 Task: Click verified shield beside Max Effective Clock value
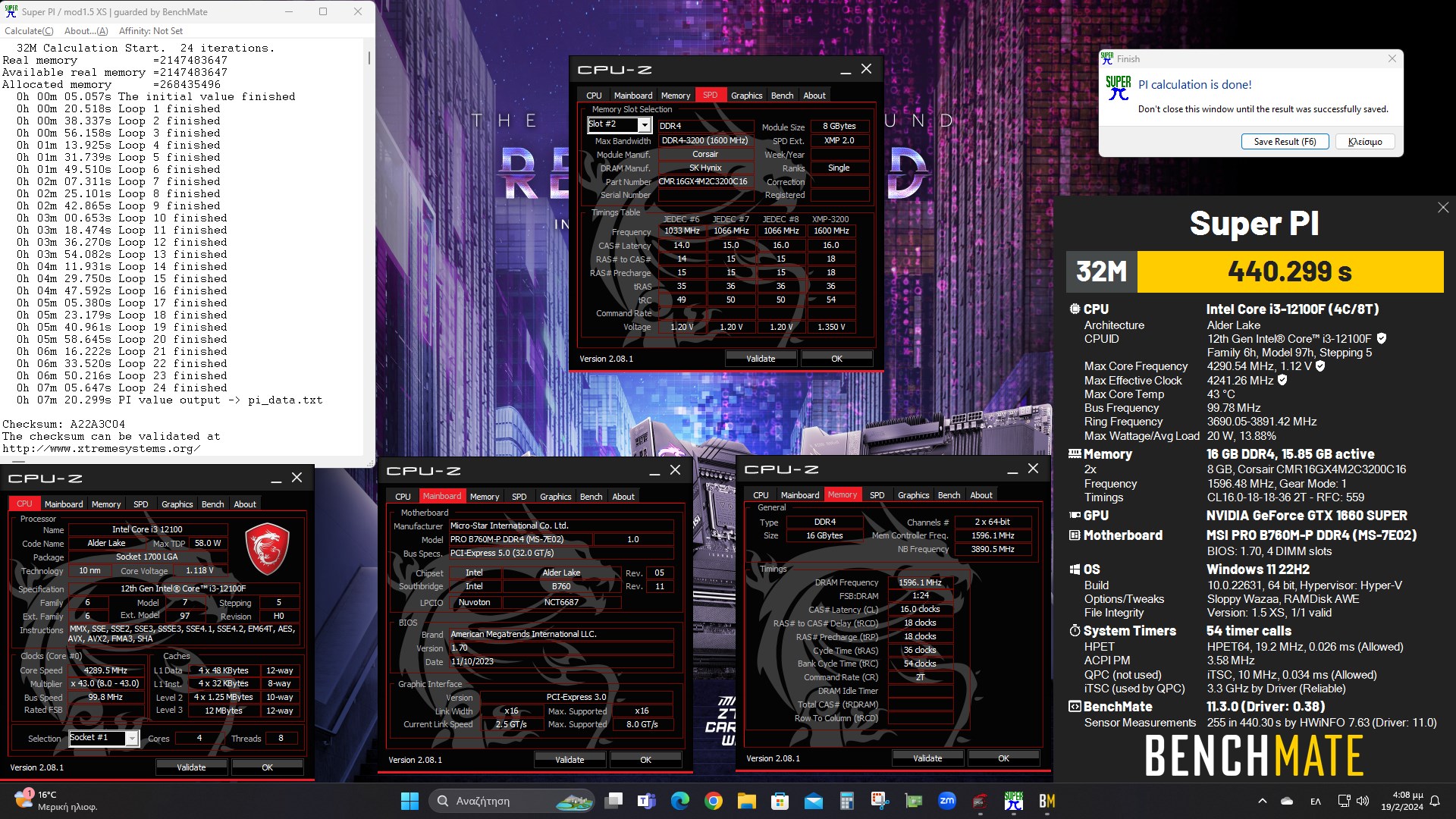point(1282,380)
